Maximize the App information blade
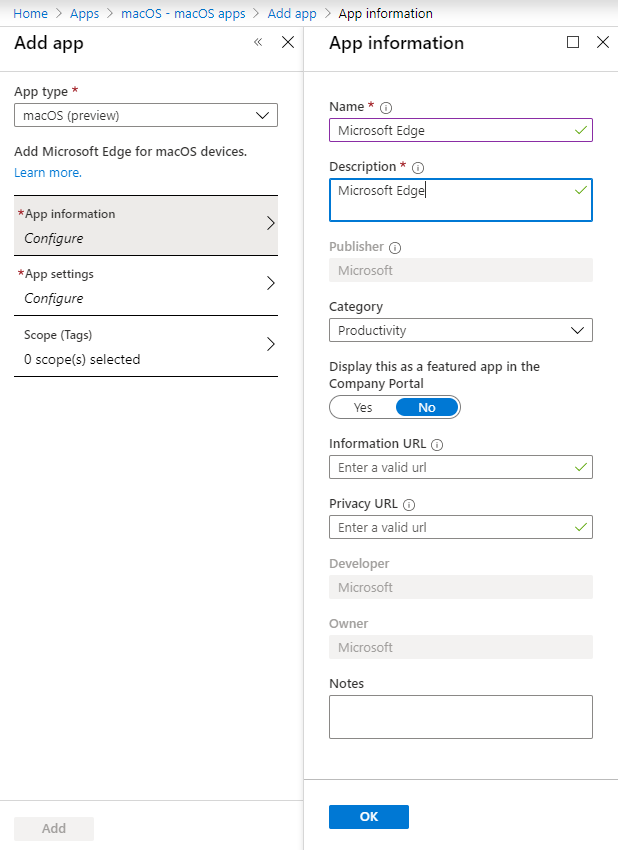 (x=572, y=42)
